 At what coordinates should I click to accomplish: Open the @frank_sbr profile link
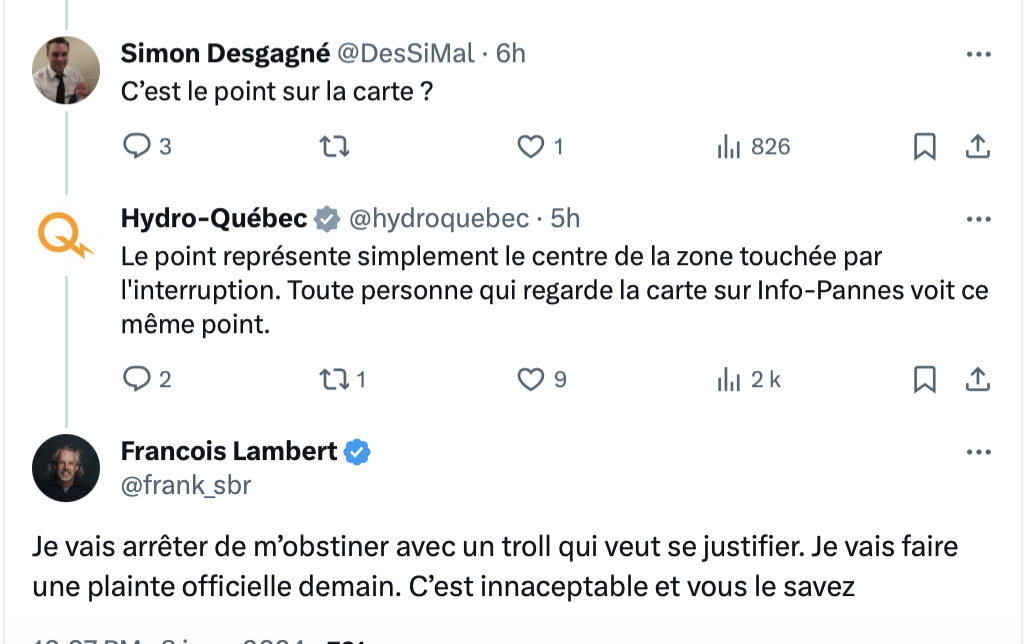click(186, 485)
